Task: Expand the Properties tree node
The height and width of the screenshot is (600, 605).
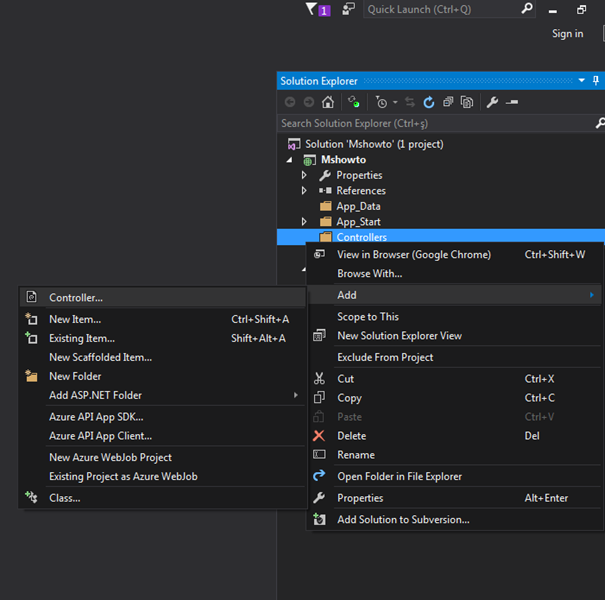Action: 304,175
